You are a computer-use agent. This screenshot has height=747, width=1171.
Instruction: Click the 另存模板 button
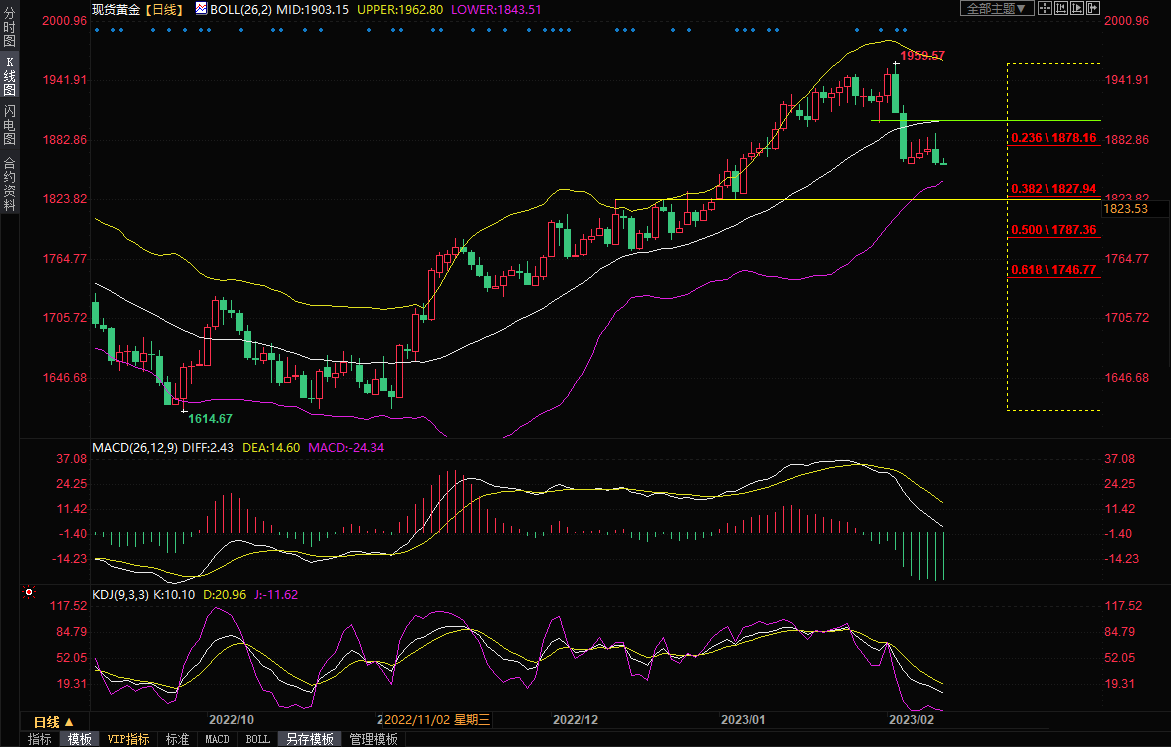point(310,739)
